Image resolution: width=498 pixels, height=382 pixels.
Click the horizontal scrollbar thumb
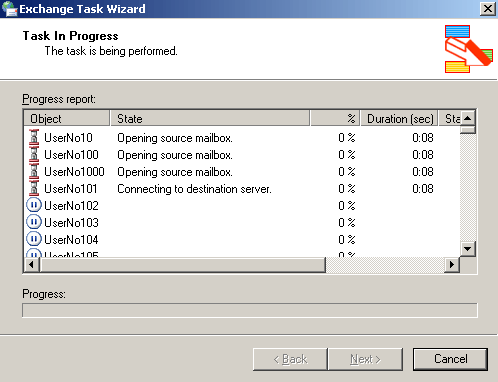pyautogui.click(x=182, y=265)
